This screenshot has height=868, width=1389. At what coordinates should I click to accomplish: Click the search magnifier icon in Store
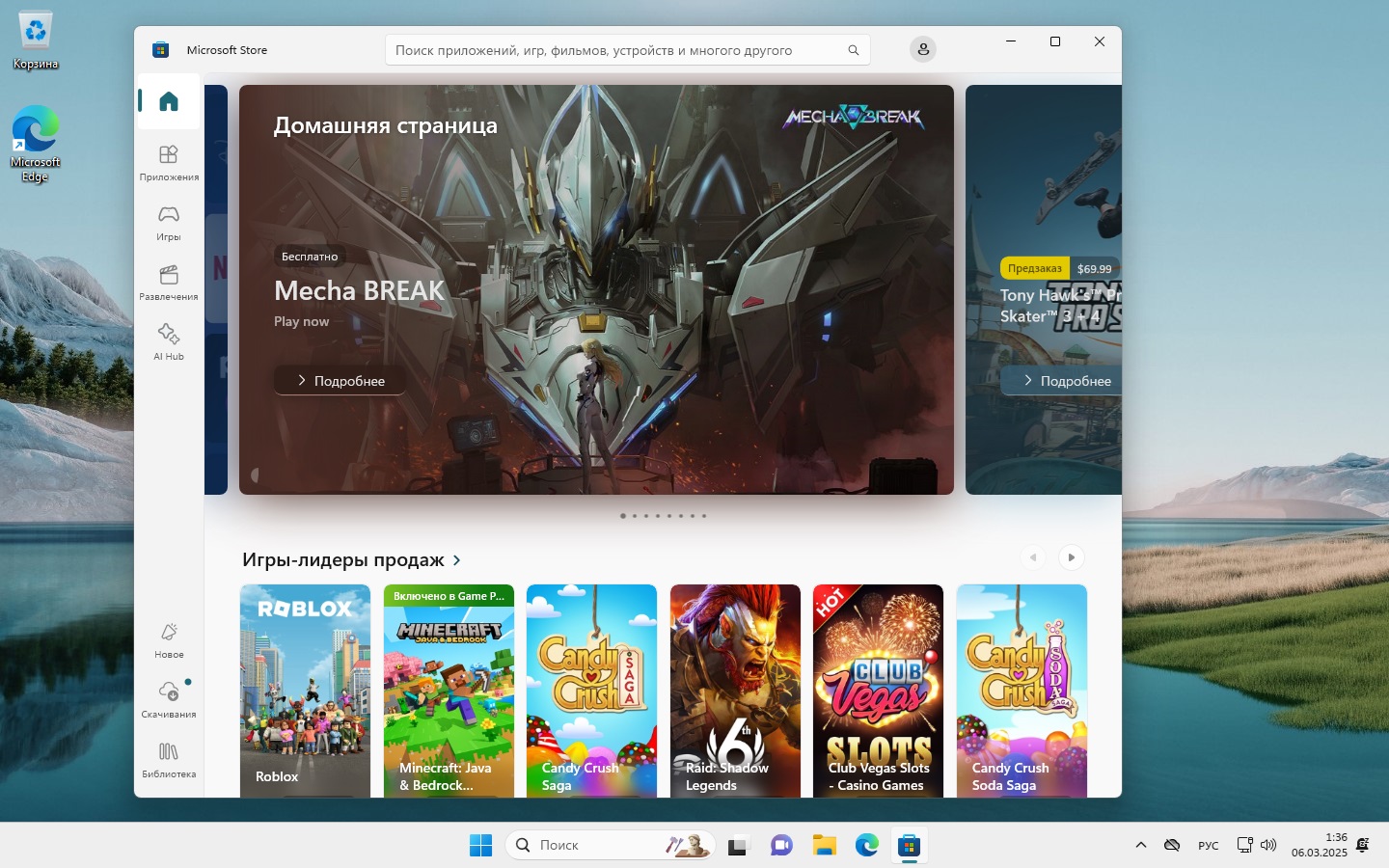(853, 50)
